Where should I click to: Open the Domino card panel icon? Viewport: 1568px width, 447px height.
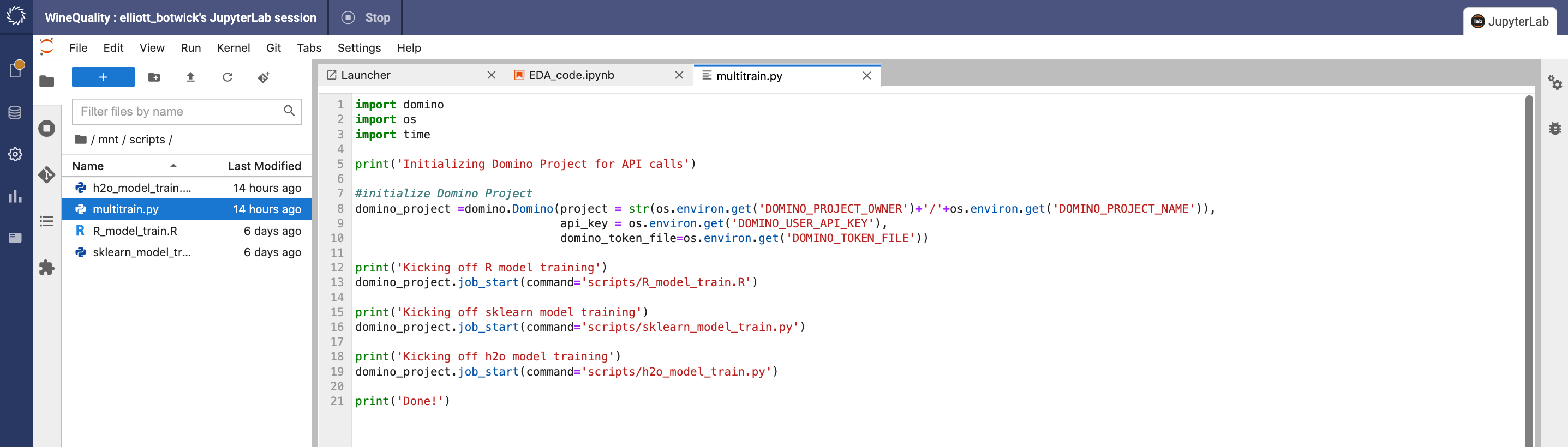[15, 238]
